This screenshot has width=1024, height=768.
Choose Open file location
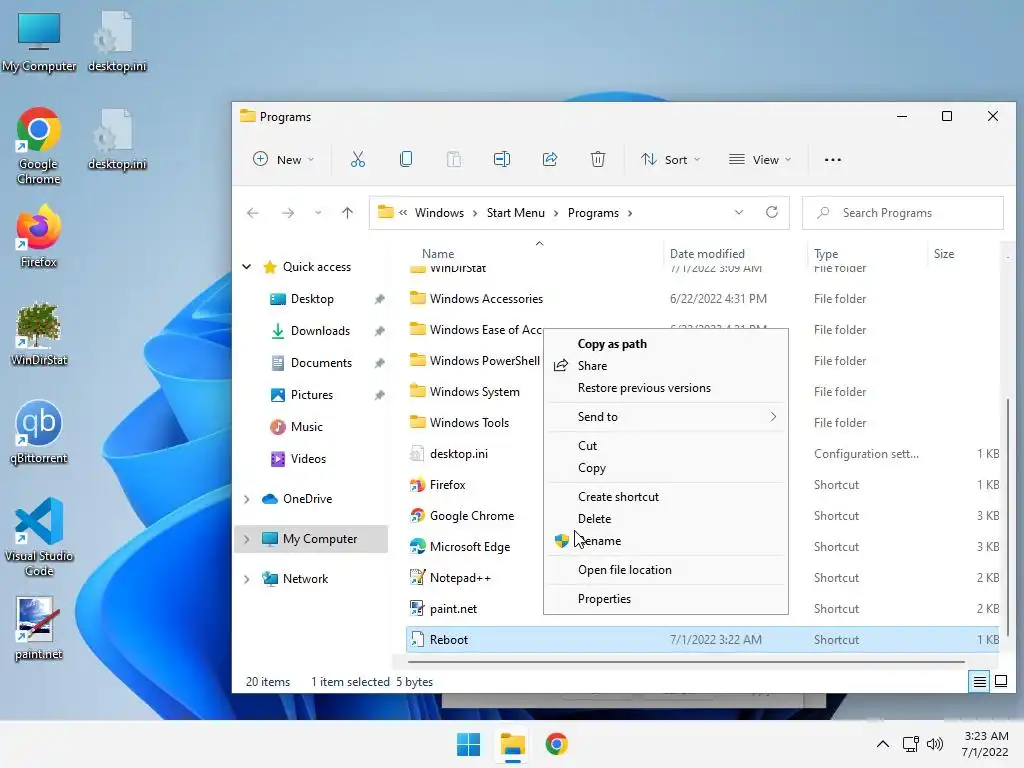pyautogui.click(x=665, y=569)
